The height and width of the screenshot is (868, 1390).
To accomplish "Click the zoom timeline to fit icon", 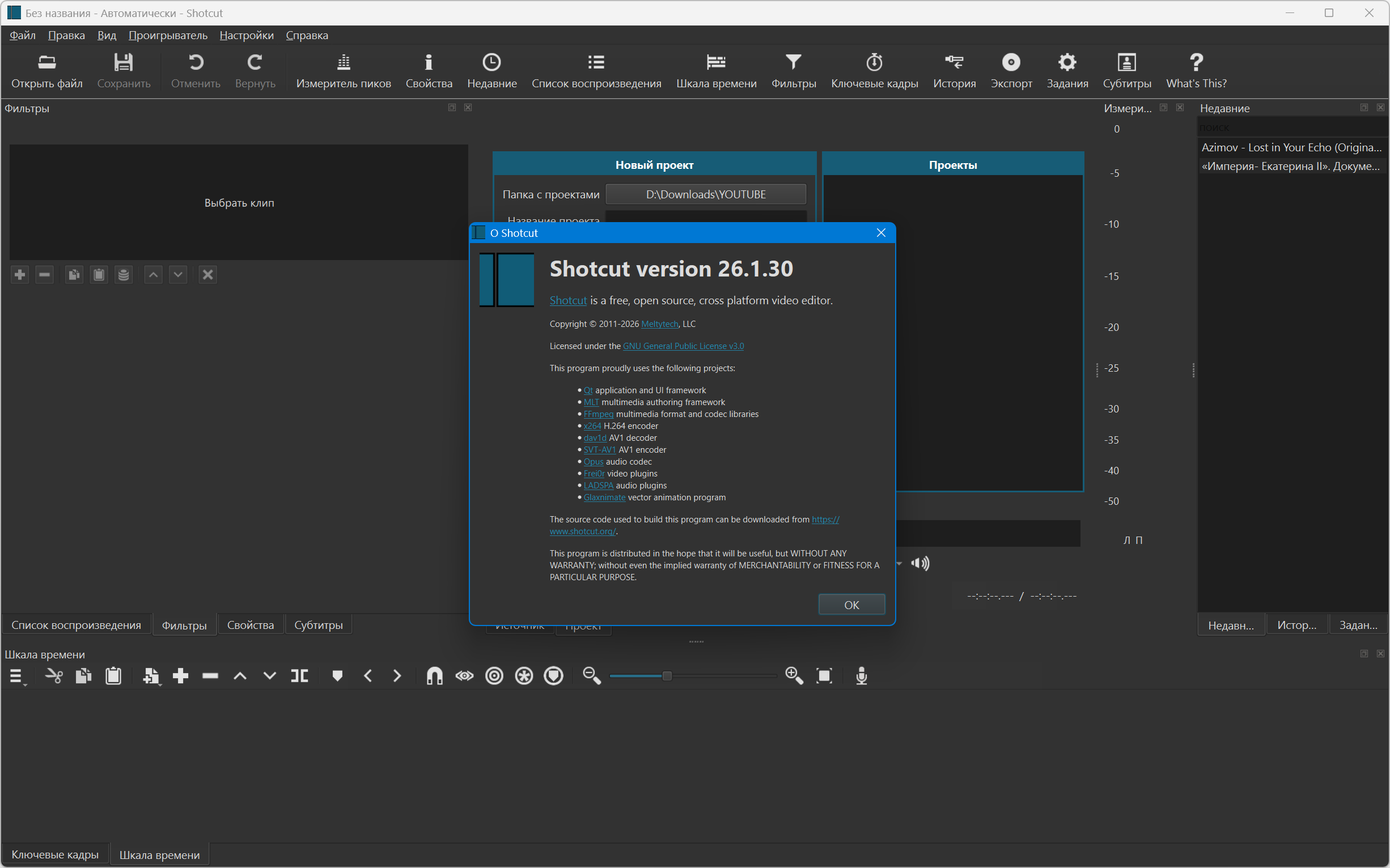I will point(824,676).
